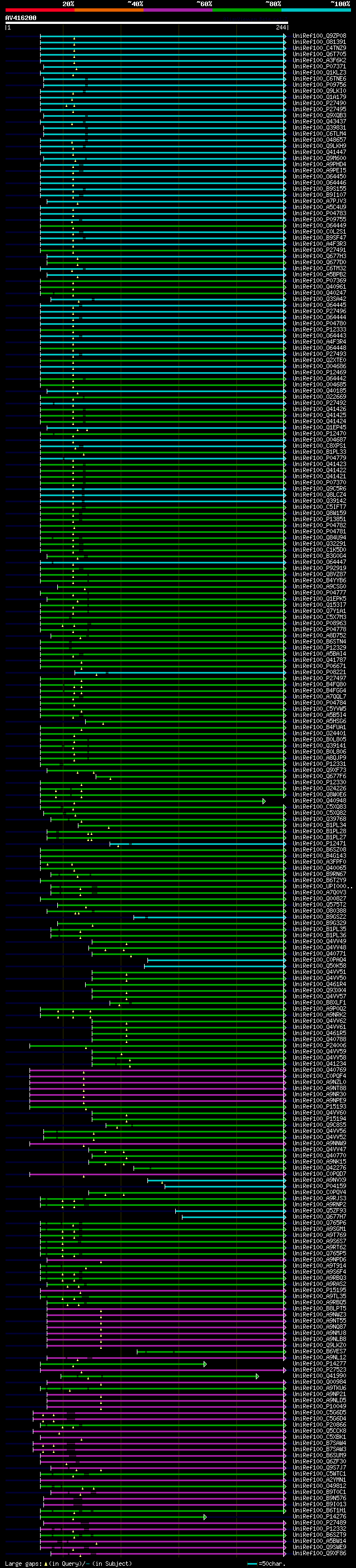
Task: Click the cyan ~100% identity scale segment
Action: tap(316, 10)
